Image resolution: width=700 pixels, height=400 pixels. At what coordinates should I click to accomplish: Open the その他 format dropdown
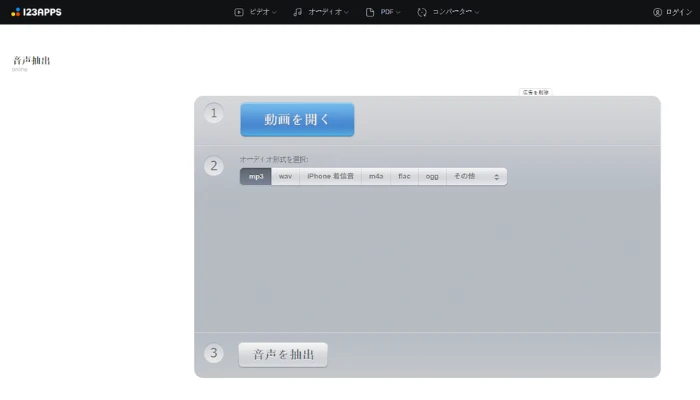coord(476,176)
